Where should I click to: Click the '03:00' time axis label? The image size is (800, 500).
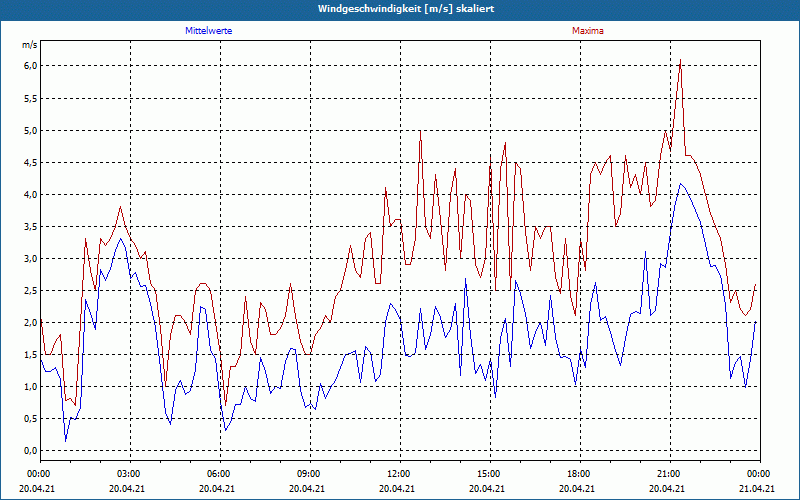[x=128, y=474]
